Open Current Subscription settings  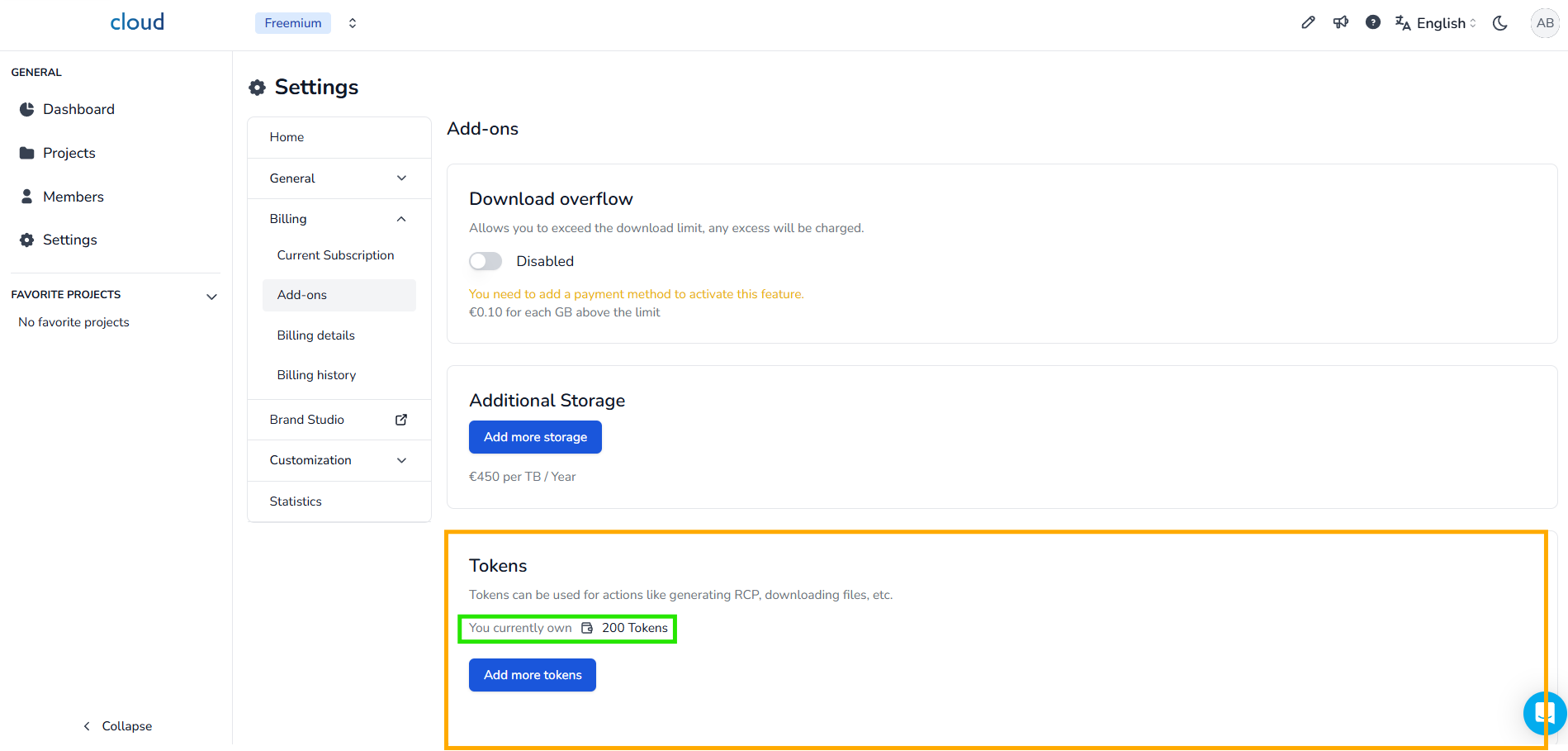(x=335, y=255)
